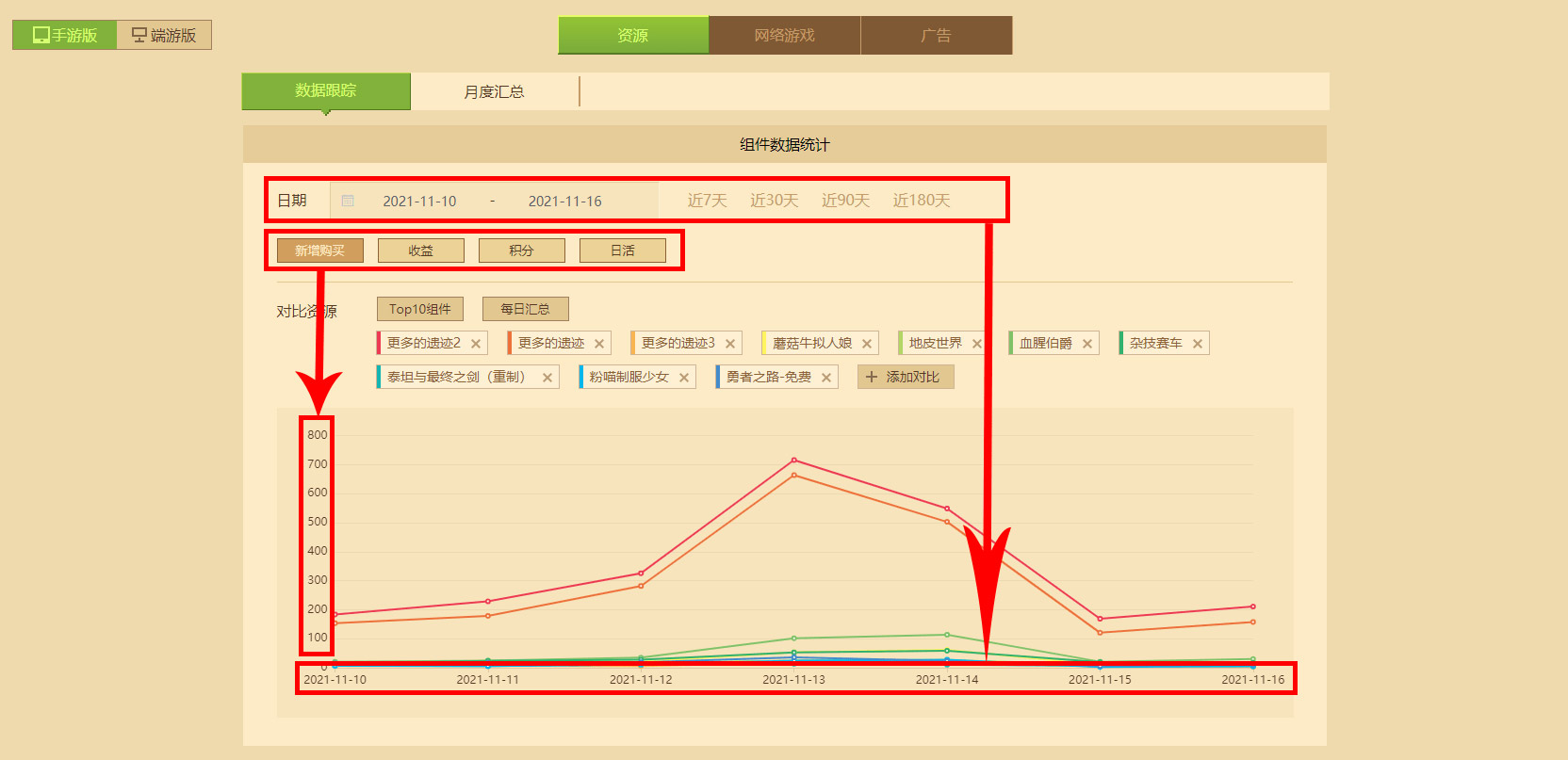Click x-axis label 2021-11-13
Screen dimensions: 1568x760
coord(793,679)
